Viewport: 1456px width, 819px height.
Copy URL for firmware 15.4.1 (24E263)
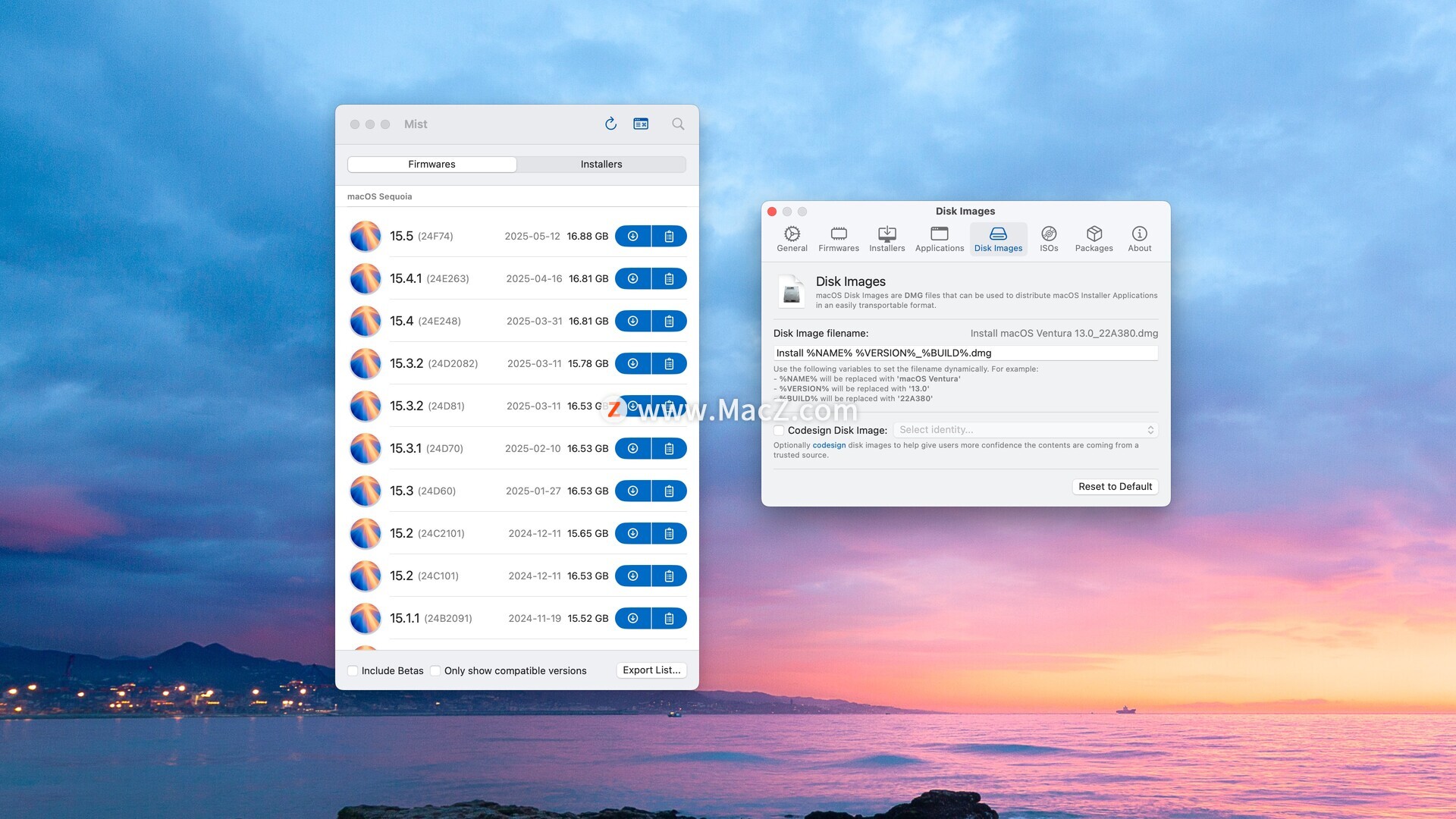[x=669, y=279]
